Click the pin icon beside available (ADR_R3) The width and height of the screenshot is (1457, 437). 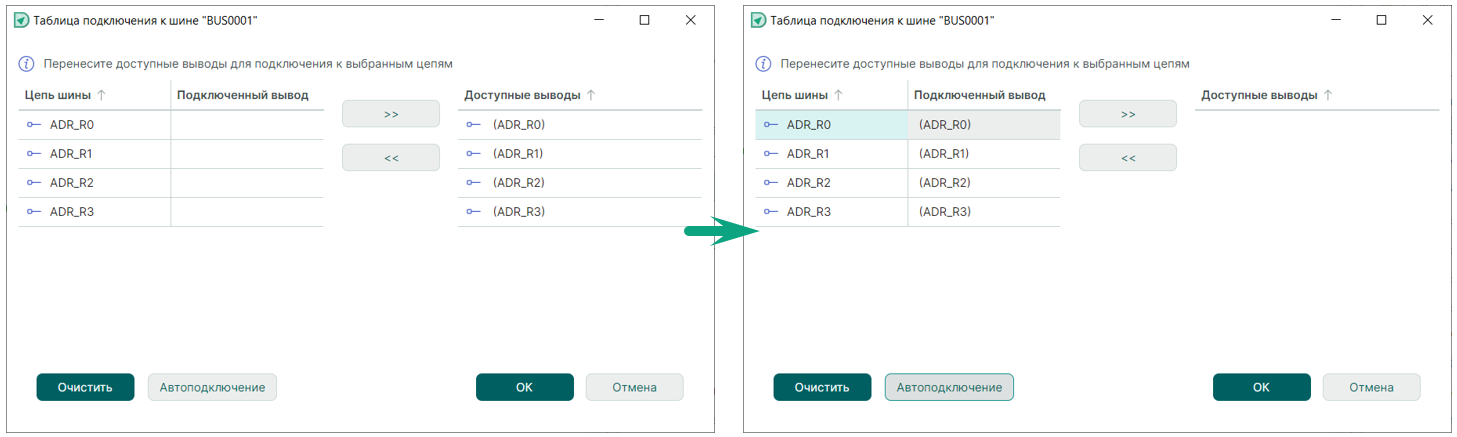[474, 212]
